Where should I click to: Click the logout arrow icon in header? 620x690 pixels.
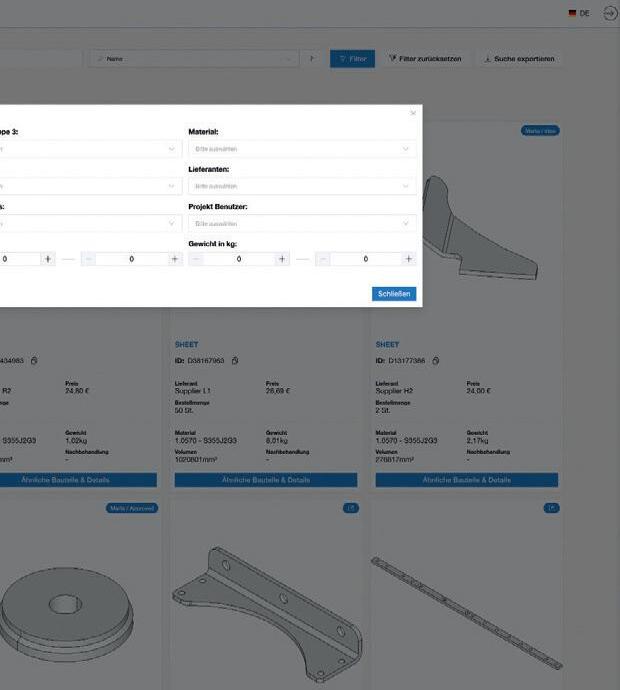tap(610, 14)
